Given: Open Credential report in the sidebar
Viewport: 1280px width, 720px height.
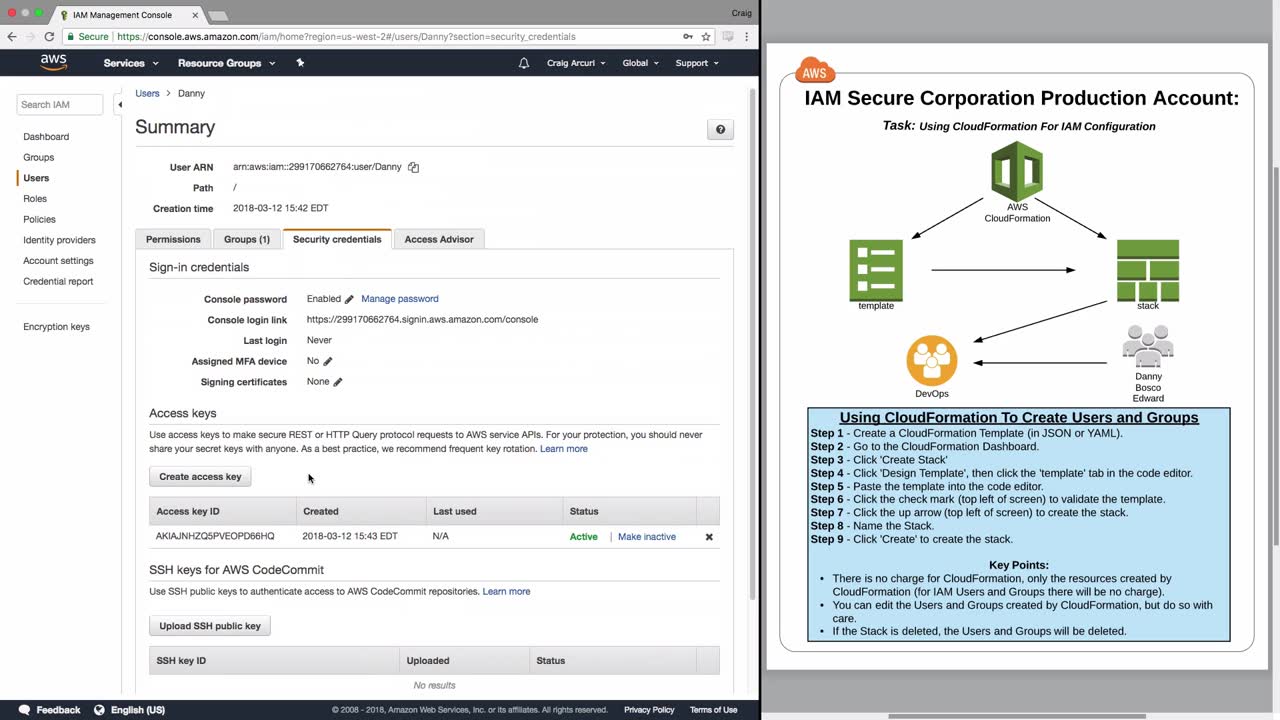Looking at the screenshot, I should (58, 281).
